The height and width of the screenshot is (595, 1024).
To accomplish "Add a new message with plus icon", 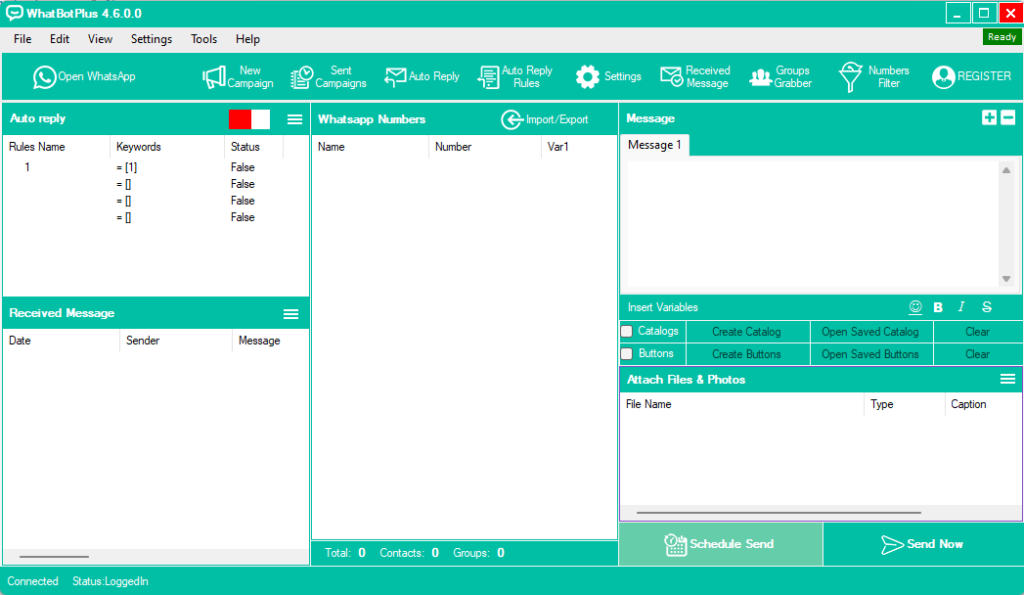I will [x=989, y=118].
